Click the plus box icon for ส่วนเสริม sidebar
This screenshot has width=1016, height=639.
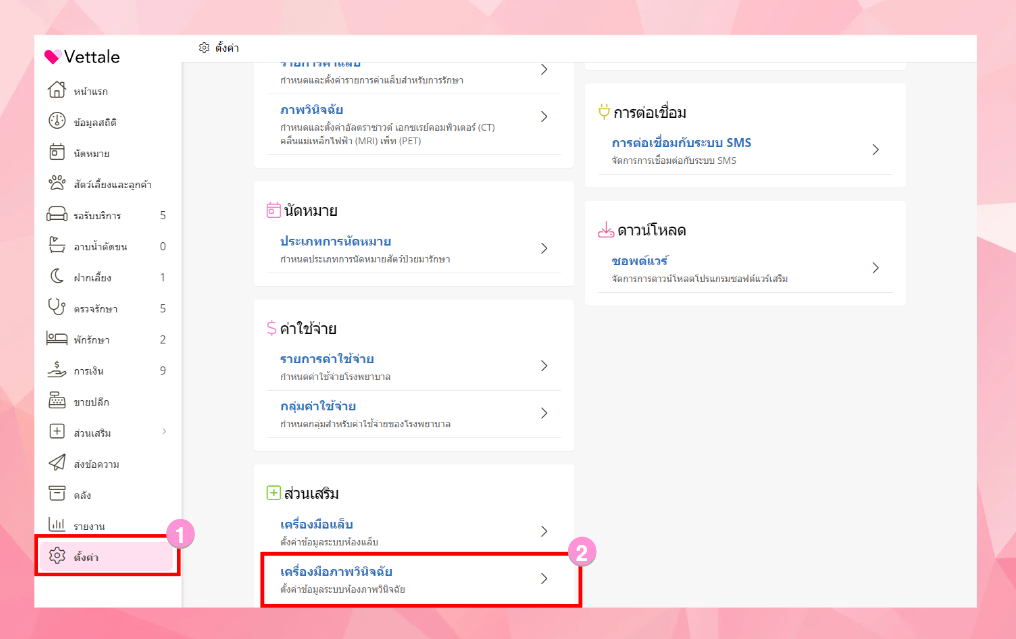pos(57,432)
